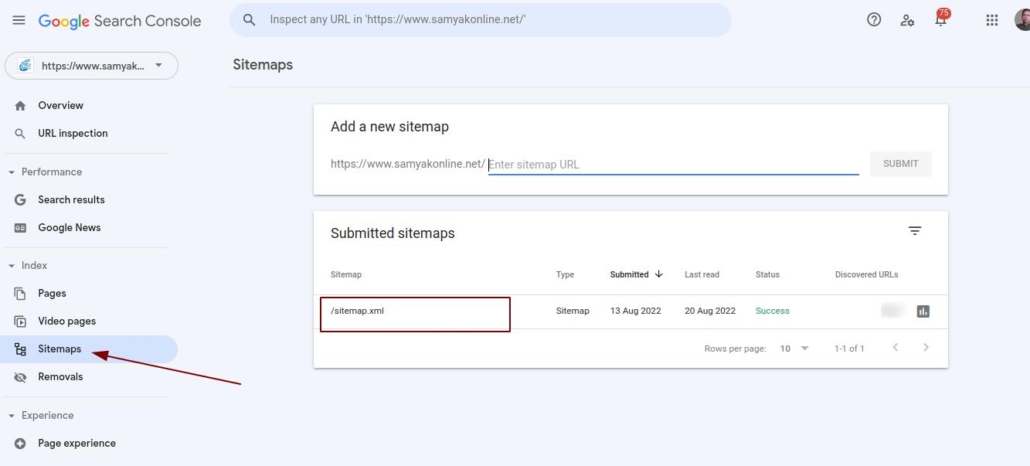Open notifications bell with 75 badge
This screenshot has width=1030, height=466.
941,19
